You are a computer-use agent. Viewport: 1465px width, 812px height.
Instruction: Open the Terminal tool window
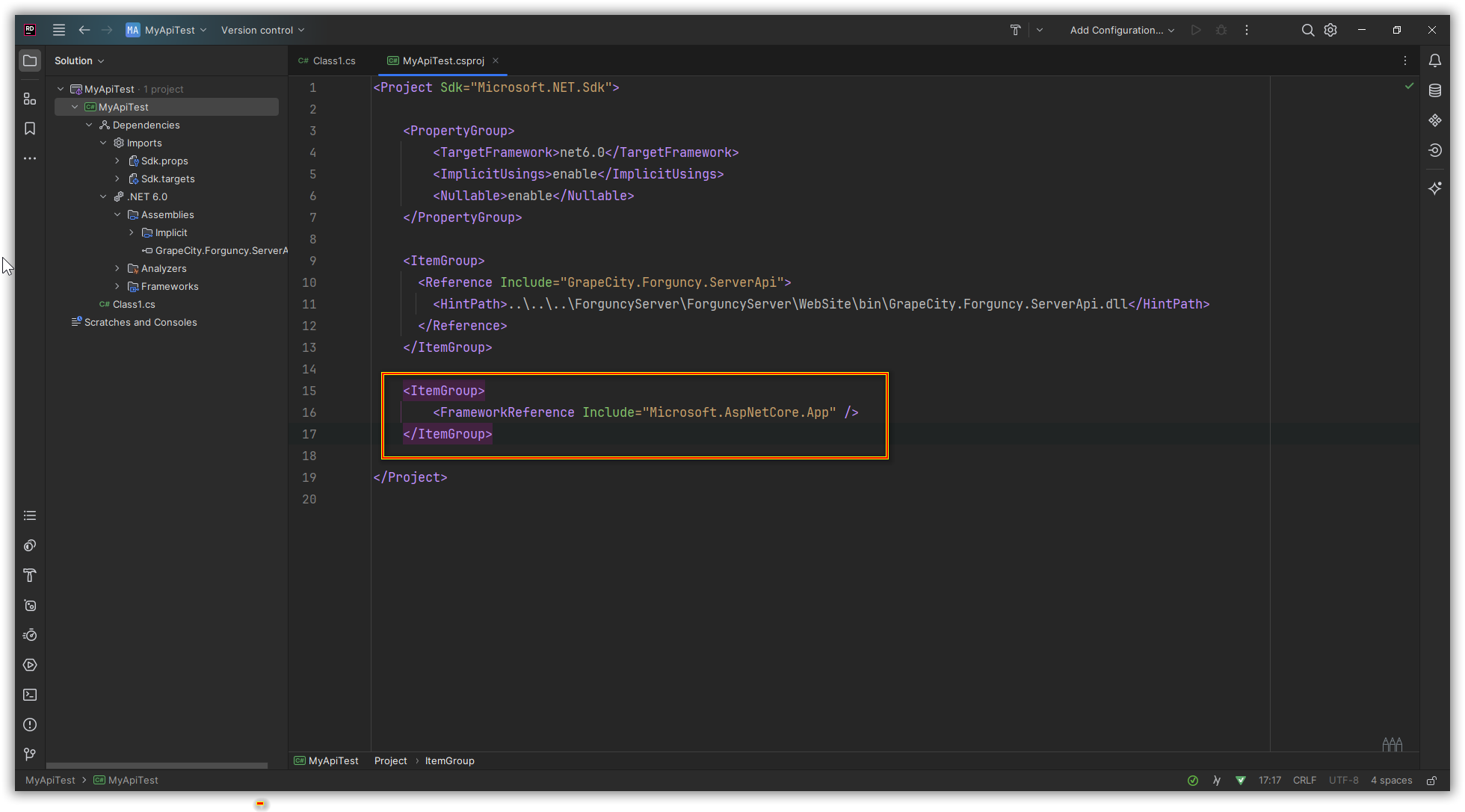pyautogui.click(x=30, y=695)
